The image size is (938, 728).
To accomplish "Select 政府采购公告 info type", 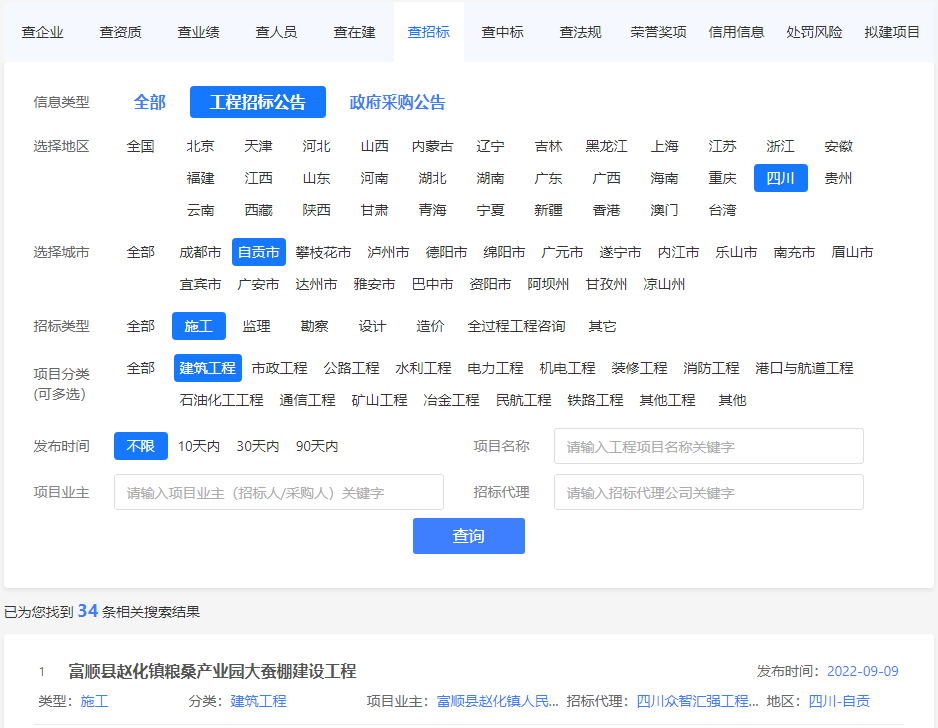I will (x=397, y=102).
